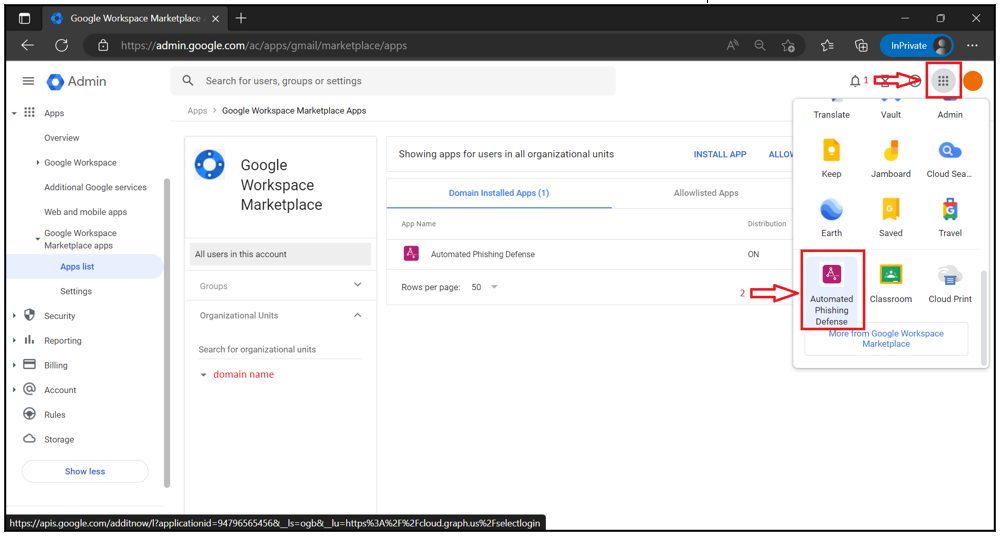
Task: Open Web and mobile apps
Action: (86, 212)
